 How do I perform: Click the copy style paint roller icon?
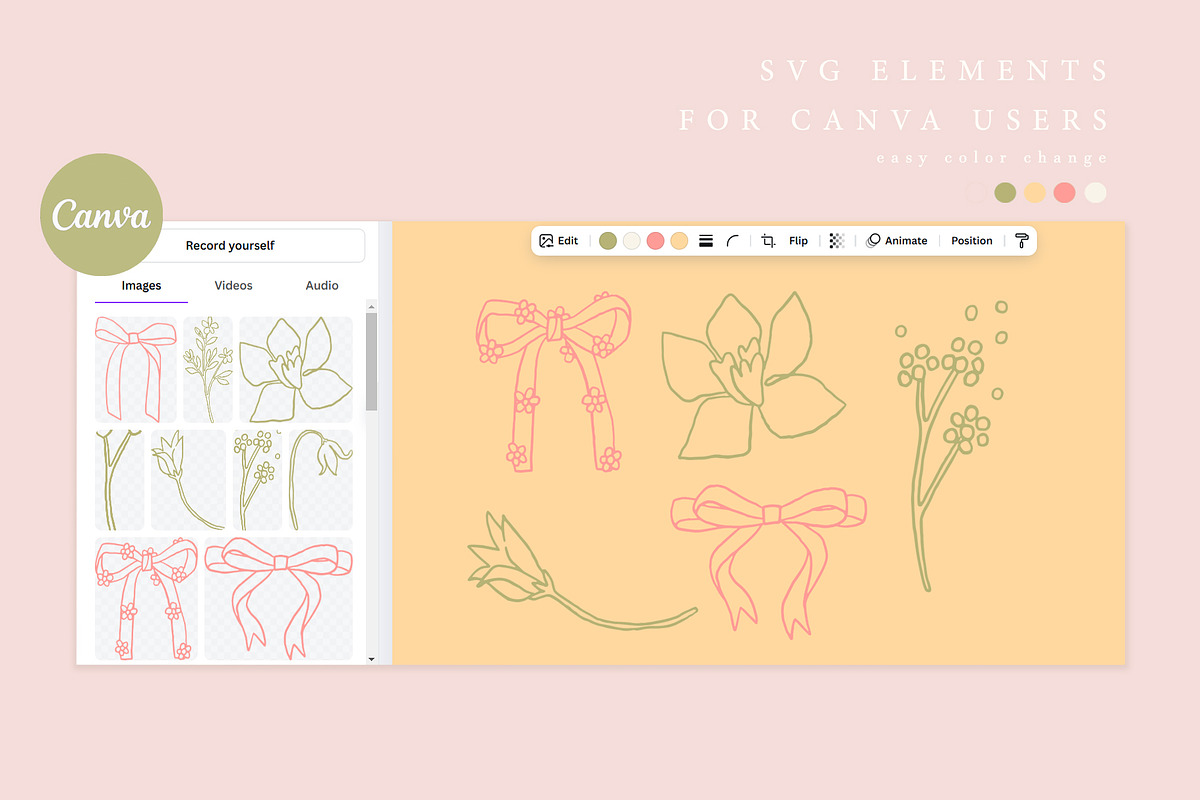(x=1021, y=241)
